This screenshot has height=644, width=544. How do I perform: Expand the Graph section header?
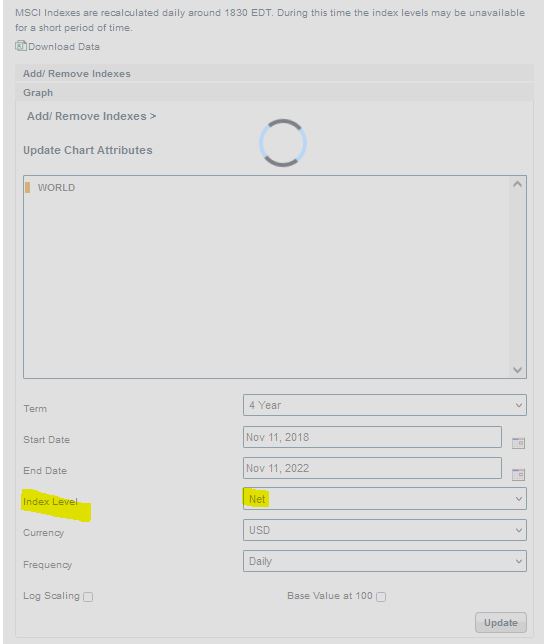coord(275,92)
